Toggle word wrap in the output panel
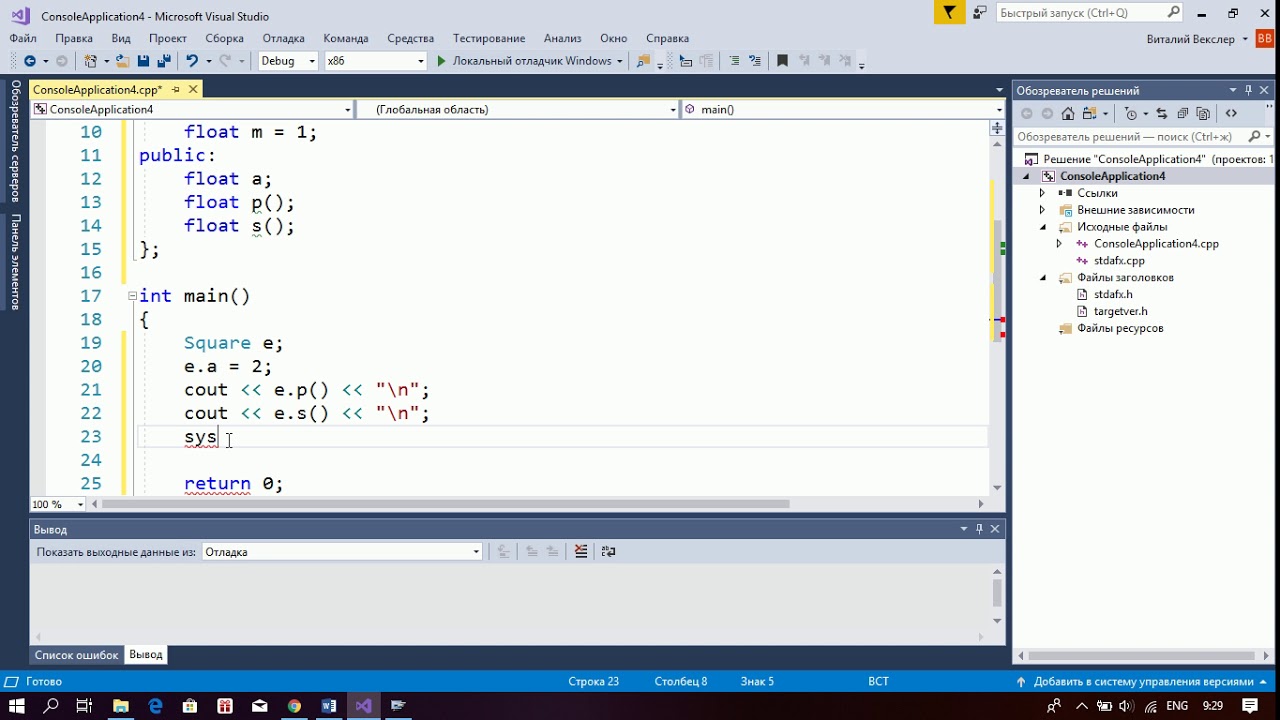Viewport: 1280px width, 720px height. pyautogui.click(x=608, y=551)
